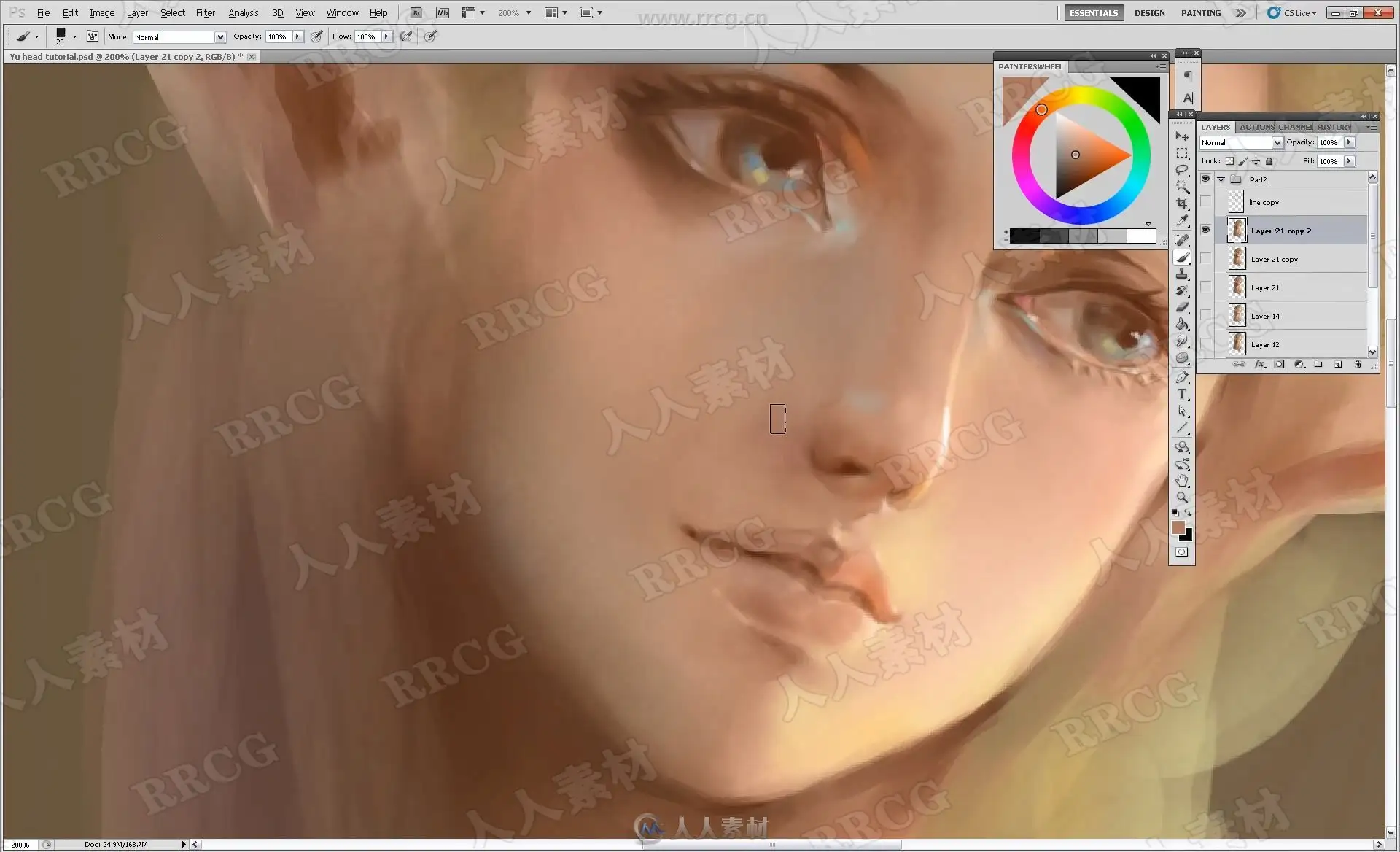
Task: Choose the Type tool
Action: [x=1182, y=394]
